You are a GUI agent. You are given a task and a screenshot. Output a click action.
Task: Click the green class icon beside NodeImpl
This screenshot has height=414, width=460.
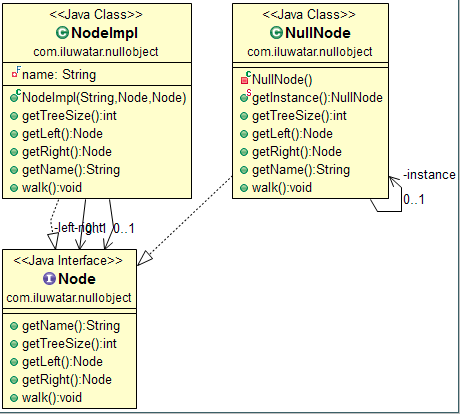pyautogui.click(x=62, y=33)
